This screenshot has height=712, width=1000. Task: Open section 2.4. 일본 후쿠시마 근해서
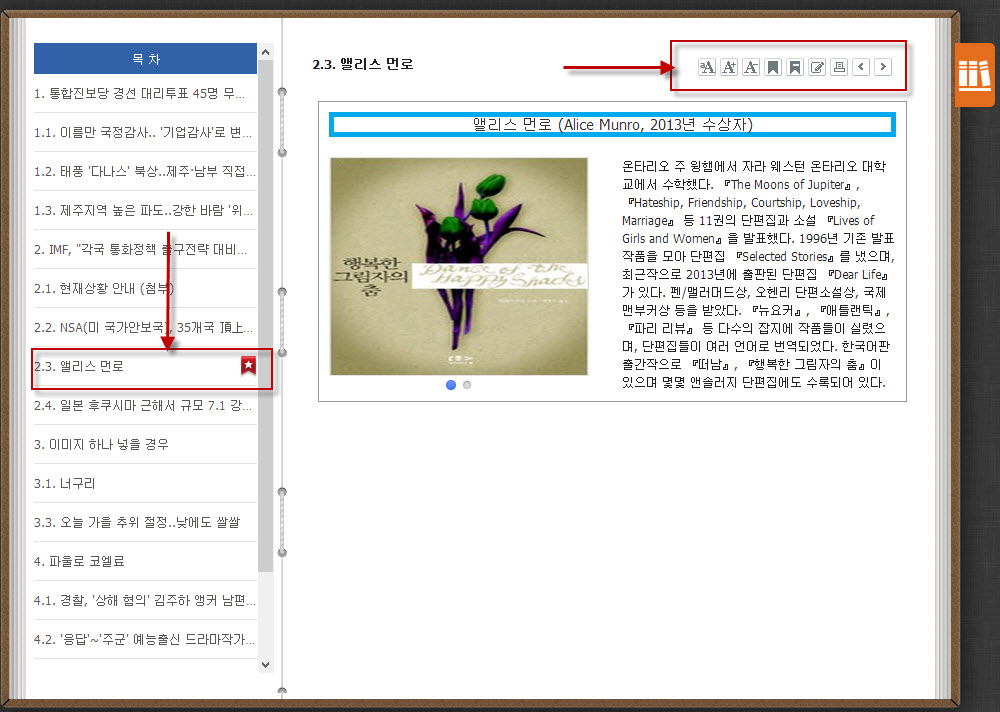145,405
